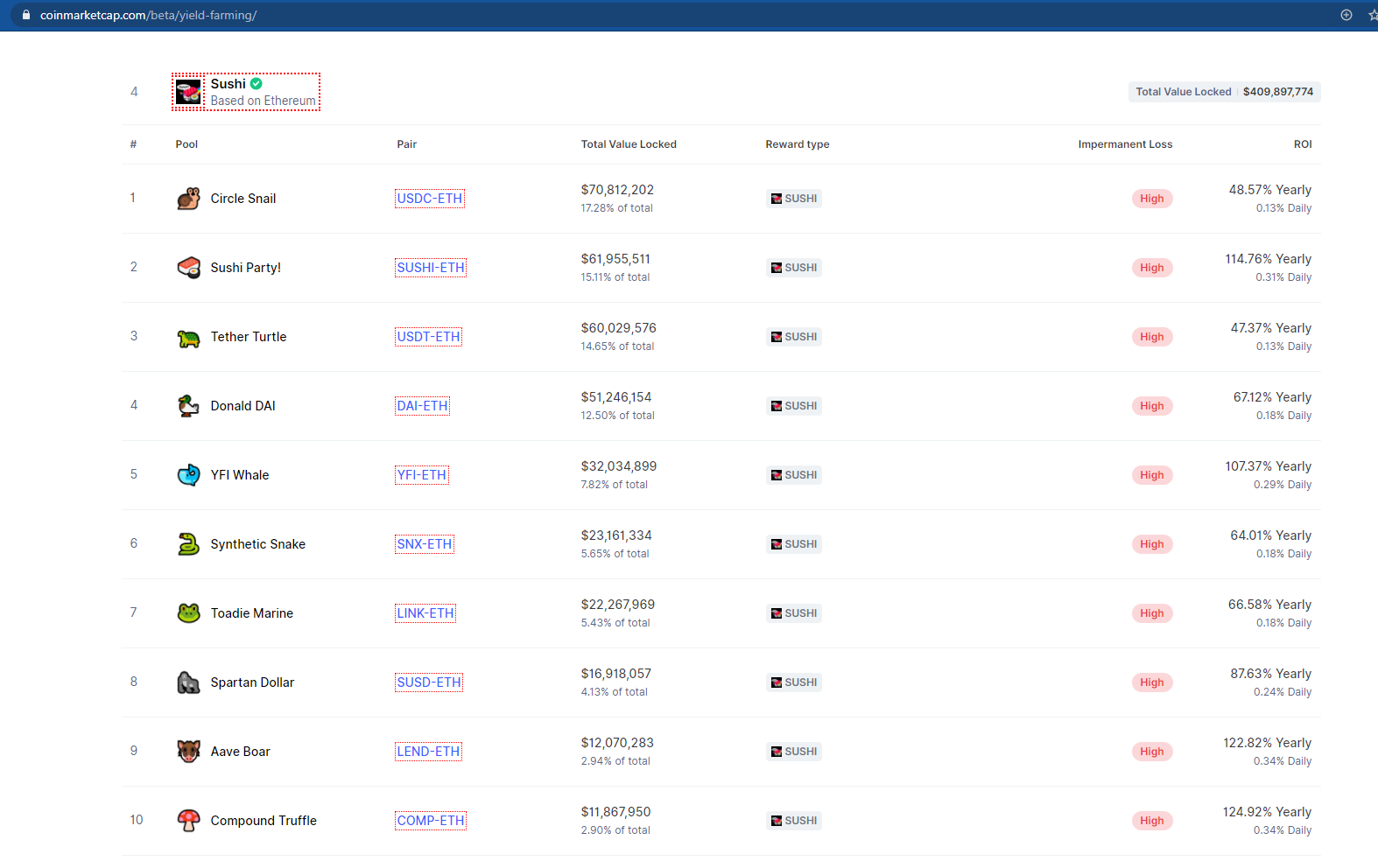Viewport: 1378px width, 868px height.
Task: Click the Spartan Dollar gorilla icon
Action: point(188,682)
